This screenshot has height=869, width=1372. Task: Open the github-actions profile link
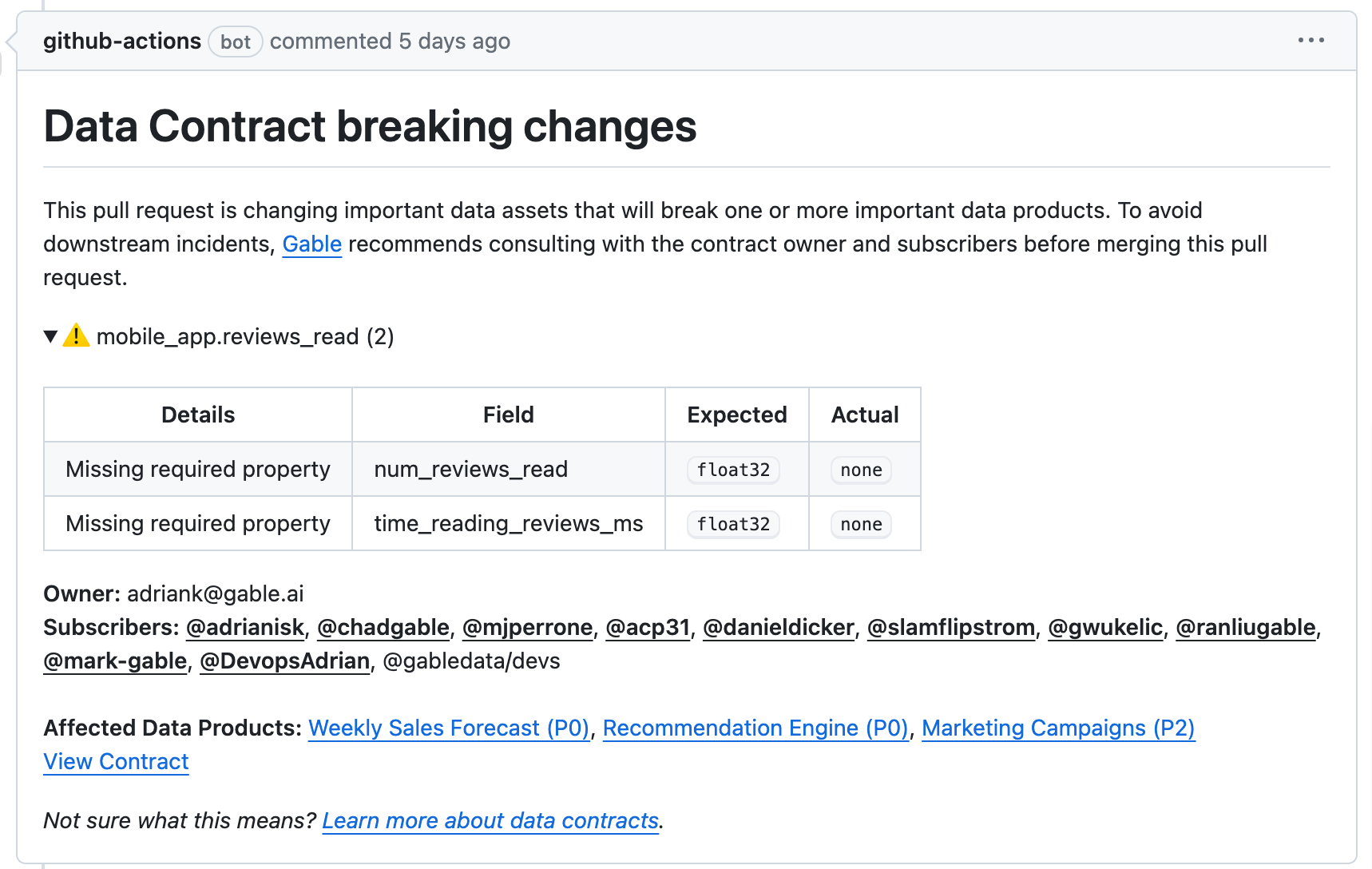[121, 41]
